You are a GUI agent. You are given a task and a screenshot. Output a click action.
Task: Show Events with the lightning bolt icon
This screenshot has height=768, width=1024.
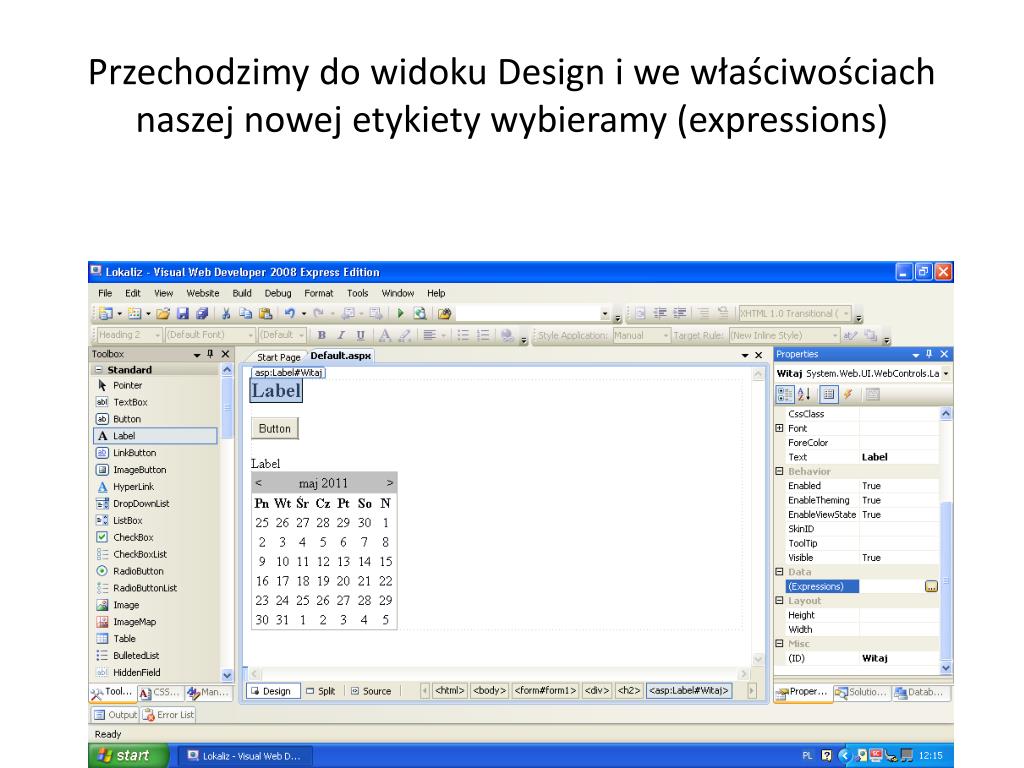[848, 394]
